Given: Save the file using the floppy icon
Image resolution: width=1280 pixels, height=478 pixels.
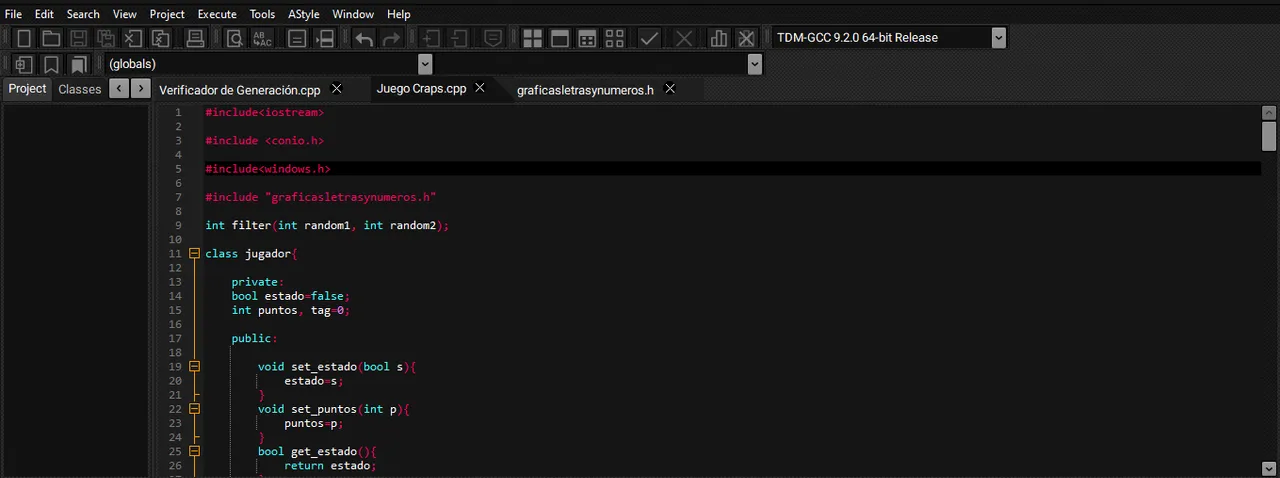Looking at the screenshot, I should (x=78, y=38).
